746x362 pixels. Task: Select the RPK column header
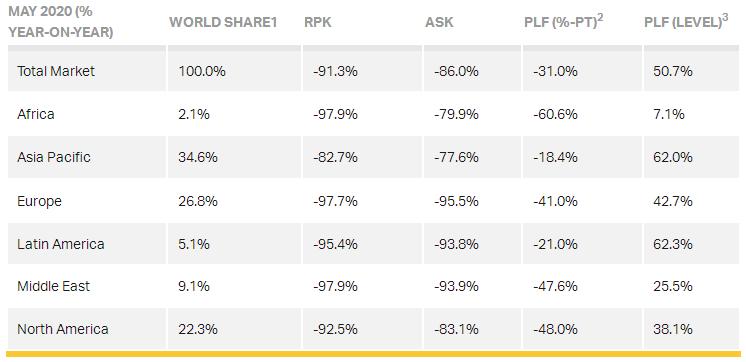[317, 22]
